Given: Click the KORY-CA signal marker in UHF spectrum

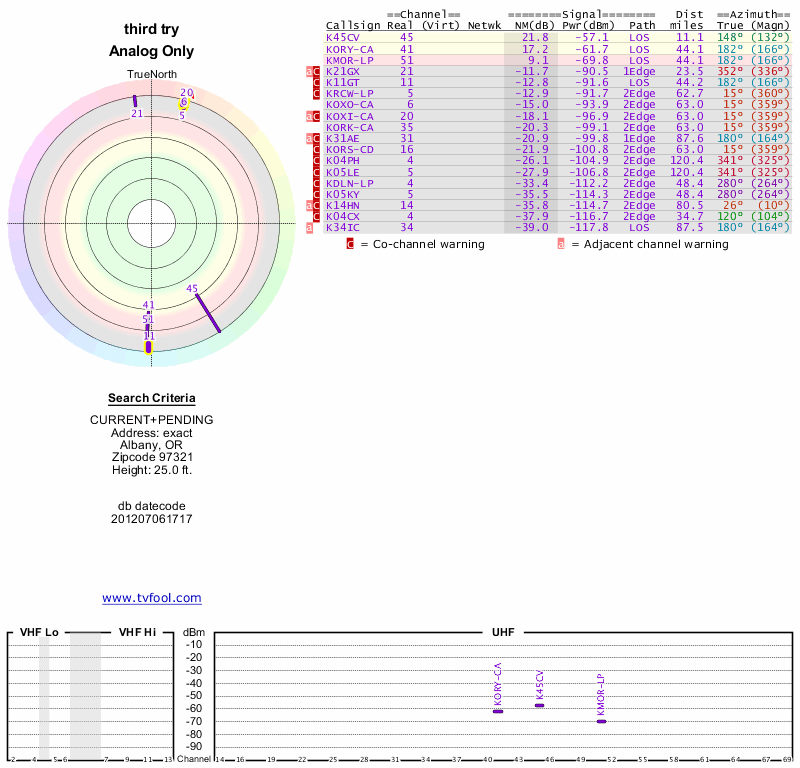Looking at the screenshot, I should (498, 711).
